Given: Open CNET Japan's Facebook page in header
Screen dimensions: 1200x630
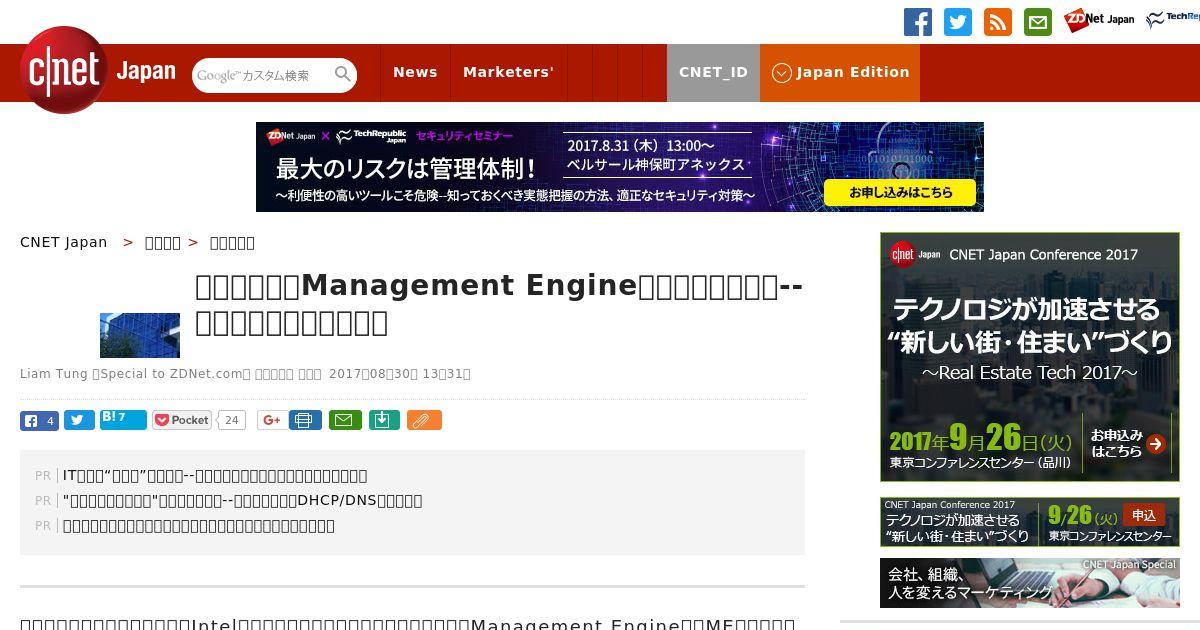Looking at the screenshot, I should coord(918,22).
